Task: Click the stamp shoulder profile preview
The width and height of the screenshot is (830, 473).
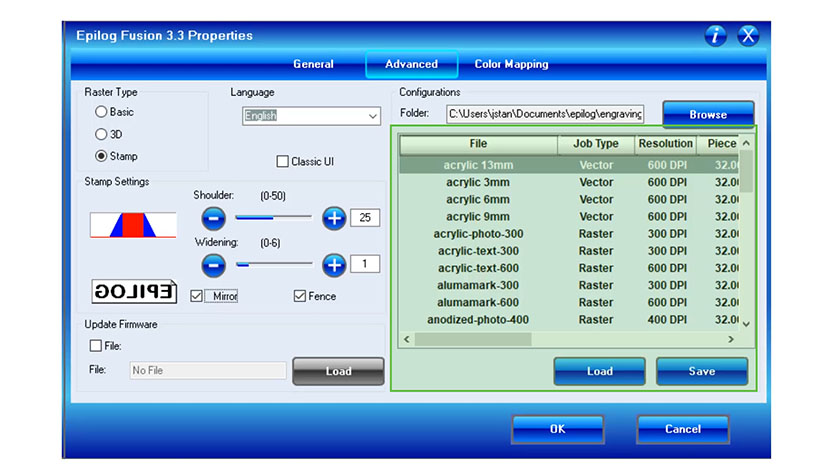Action: click(133, 224)
